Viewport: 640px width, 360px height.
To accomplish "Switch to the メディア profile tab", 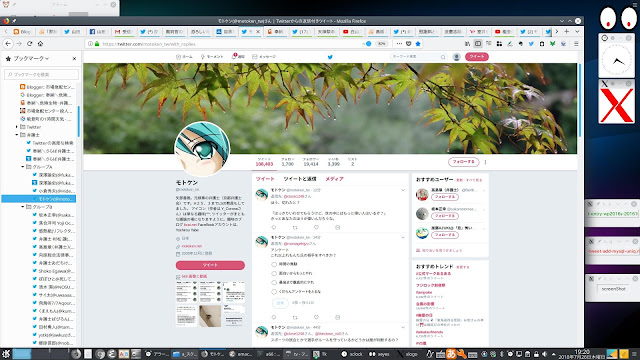I will [334, 179].
